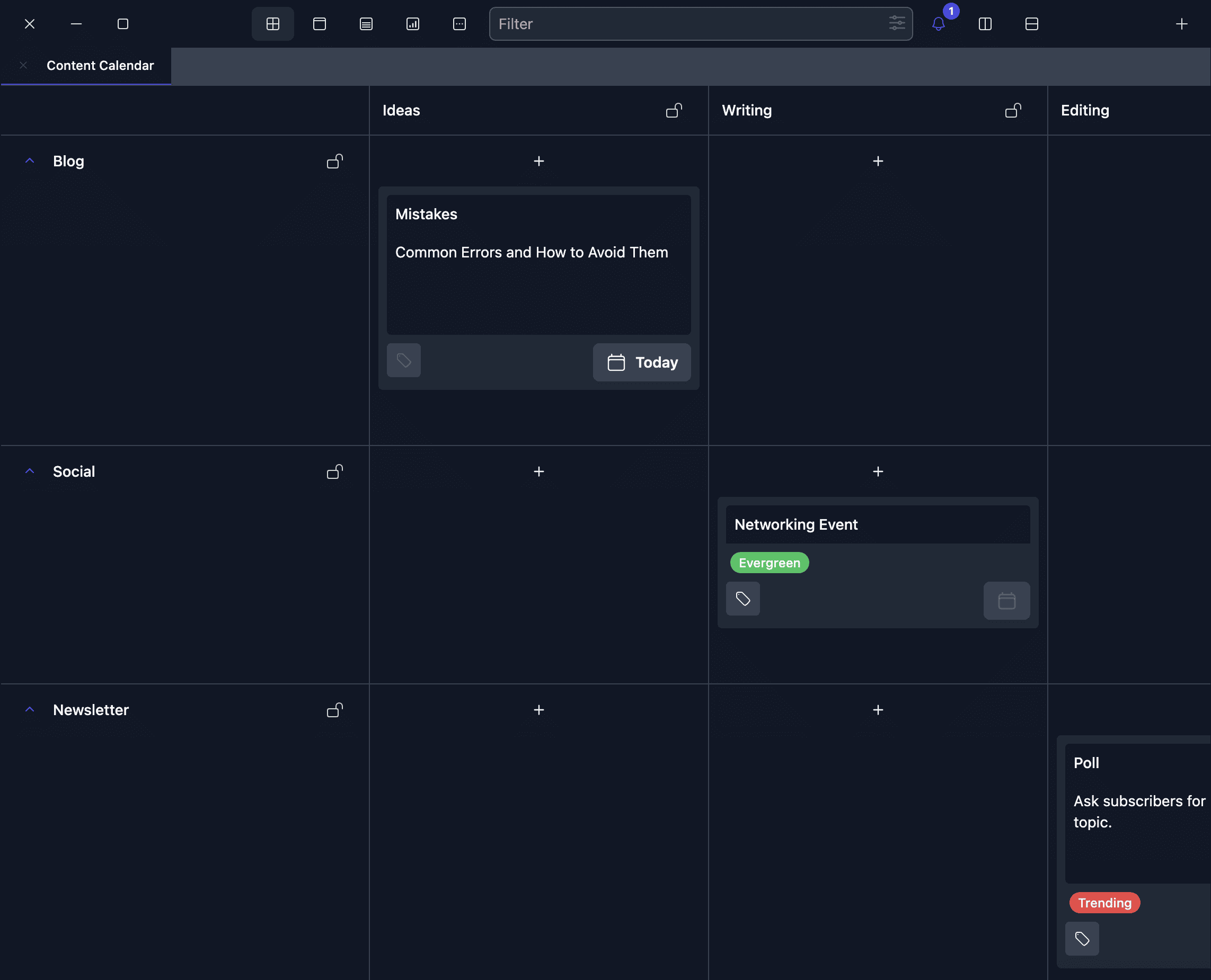Select the Content Calendar tab

click(100, 66)
